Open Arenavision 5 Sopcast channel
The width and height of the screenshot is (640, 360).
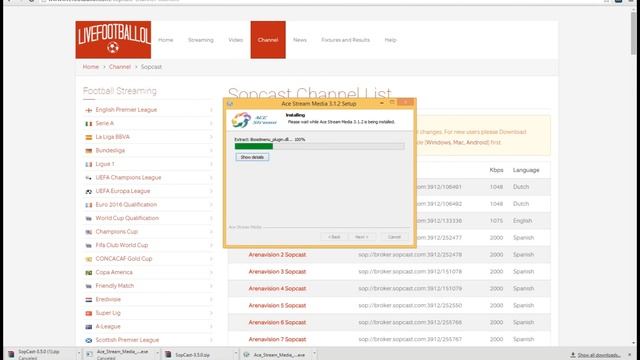pos(277,305)
